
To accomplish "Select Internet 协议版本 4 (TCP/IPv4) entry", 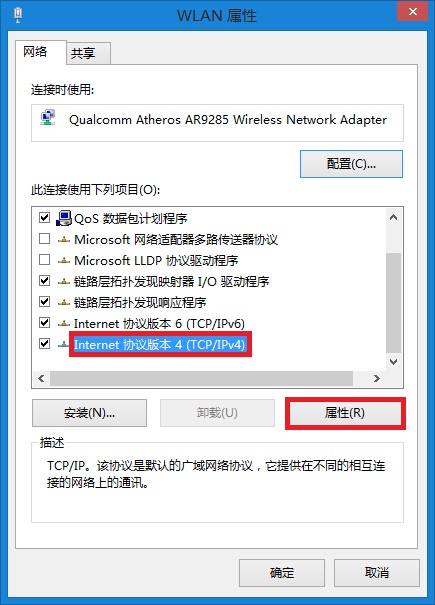I will (x=160, y=344).
